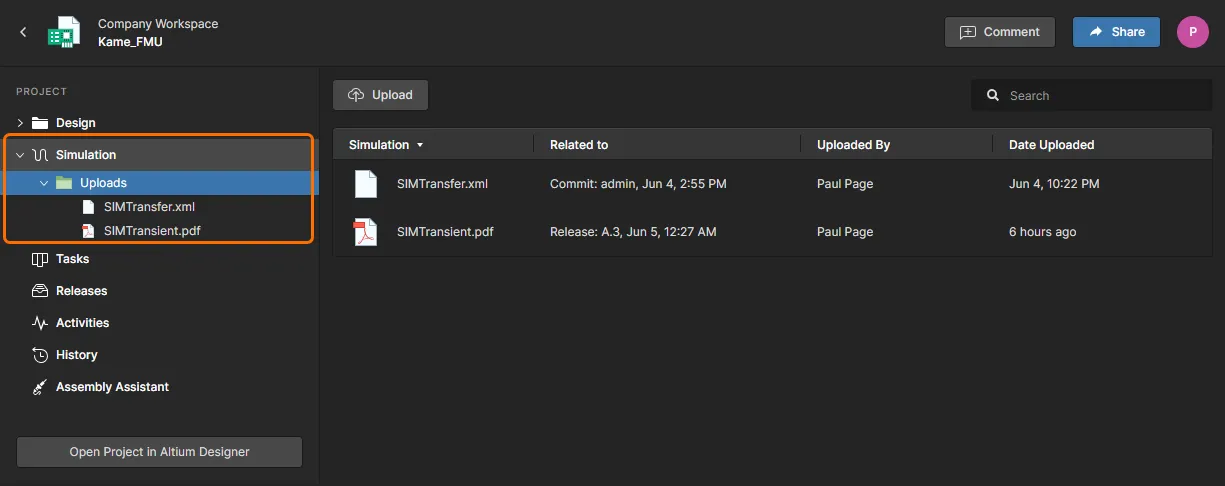Click the Share button
The width and height of the screenshot is (1225, 486).
point(1116,32)
